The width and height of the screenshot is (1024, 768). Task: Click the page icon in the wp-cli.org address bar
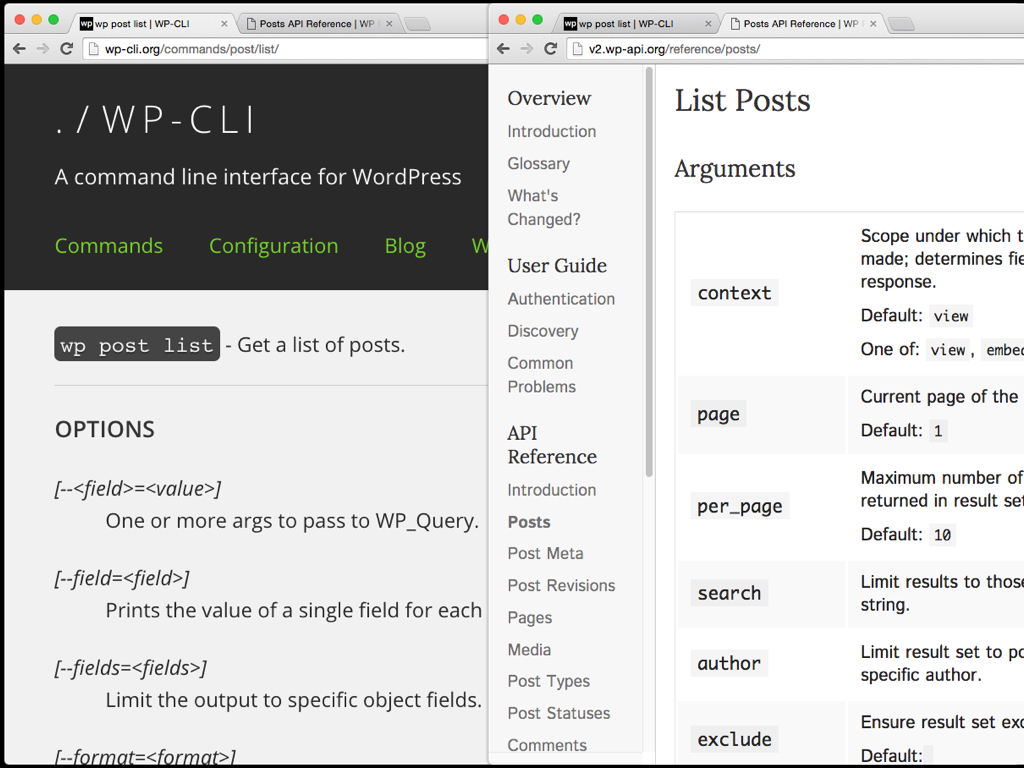pos(93,49)
